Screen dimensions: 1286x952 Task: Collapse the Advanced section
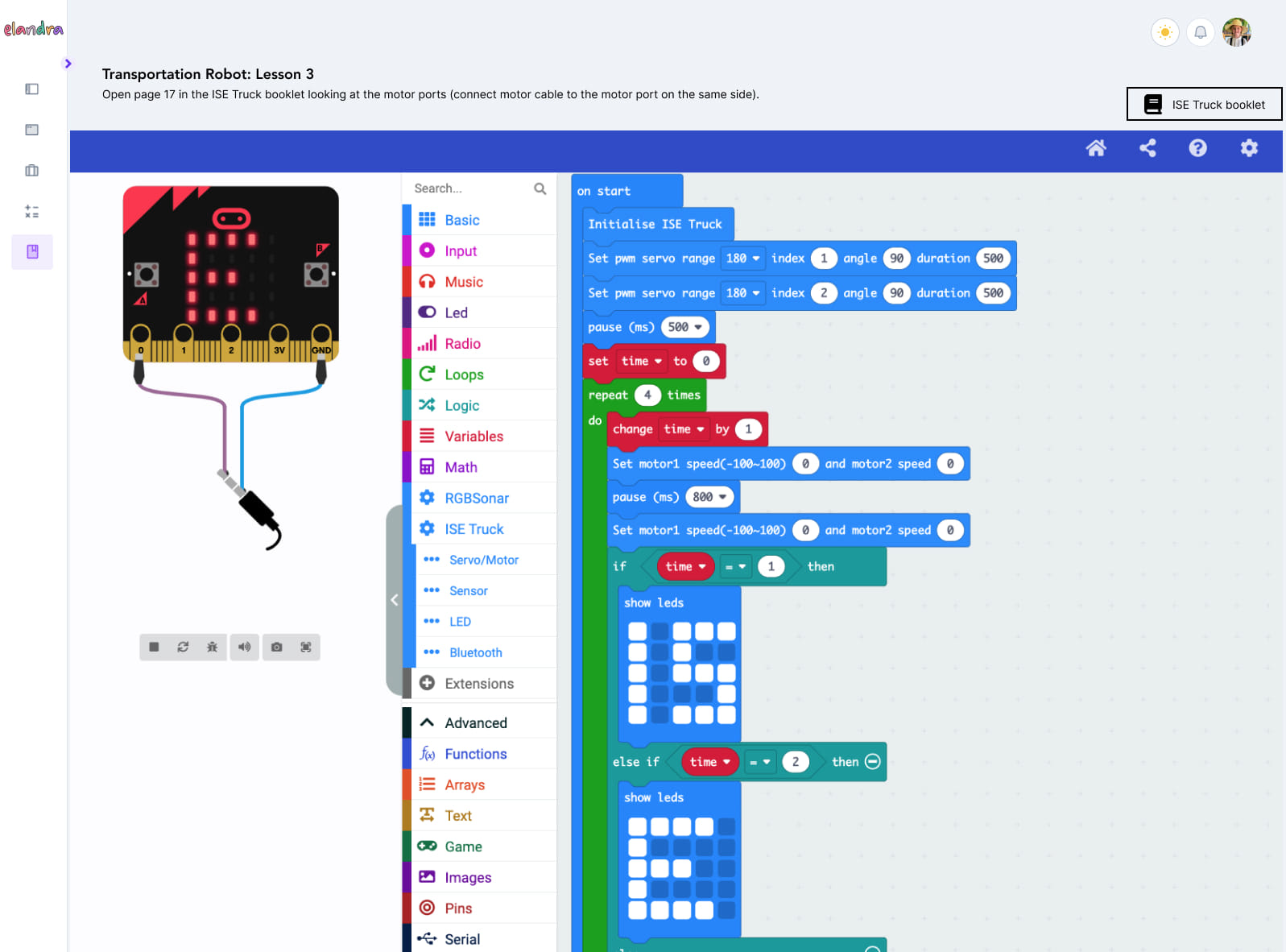[x=479, y=723]
